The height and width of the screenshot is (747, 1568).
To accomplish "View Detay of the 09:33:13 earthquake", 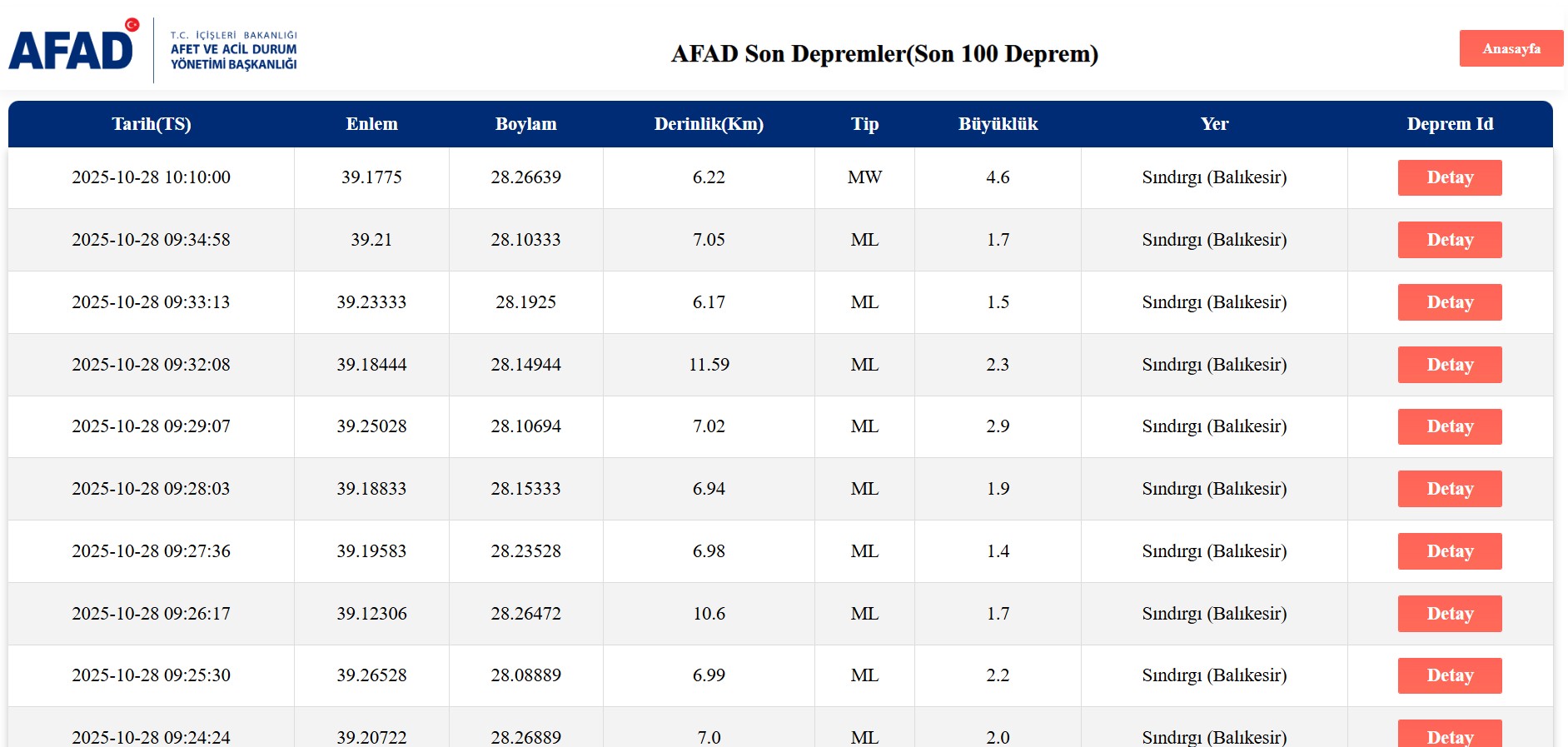I will 1449,302.
